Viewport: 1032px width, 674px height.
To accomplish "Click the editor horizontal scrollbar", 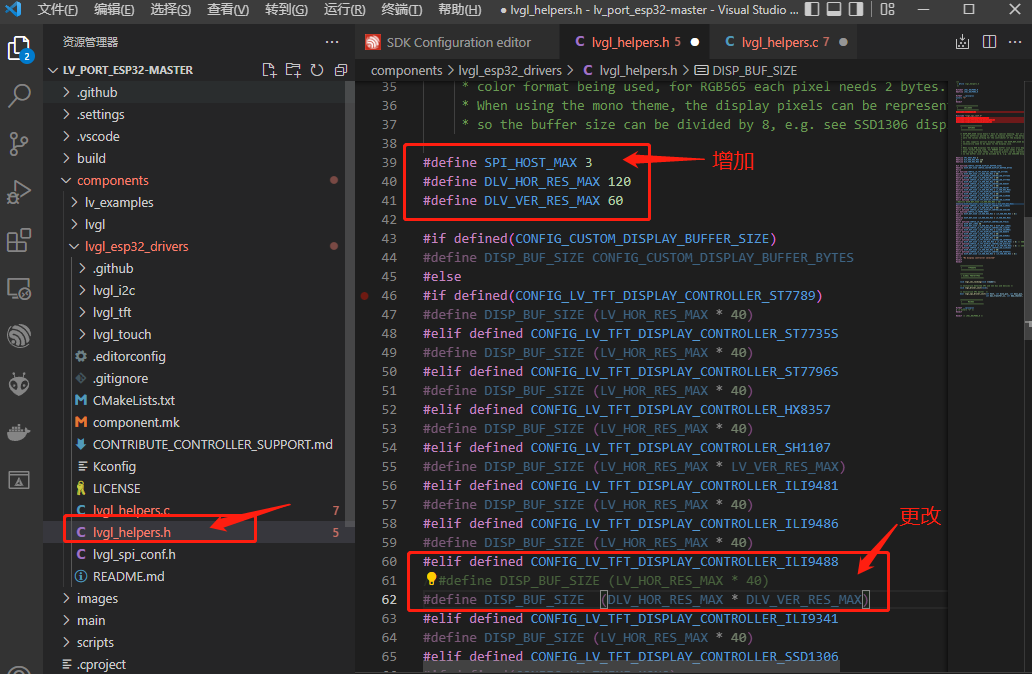I will pos(632,667).
